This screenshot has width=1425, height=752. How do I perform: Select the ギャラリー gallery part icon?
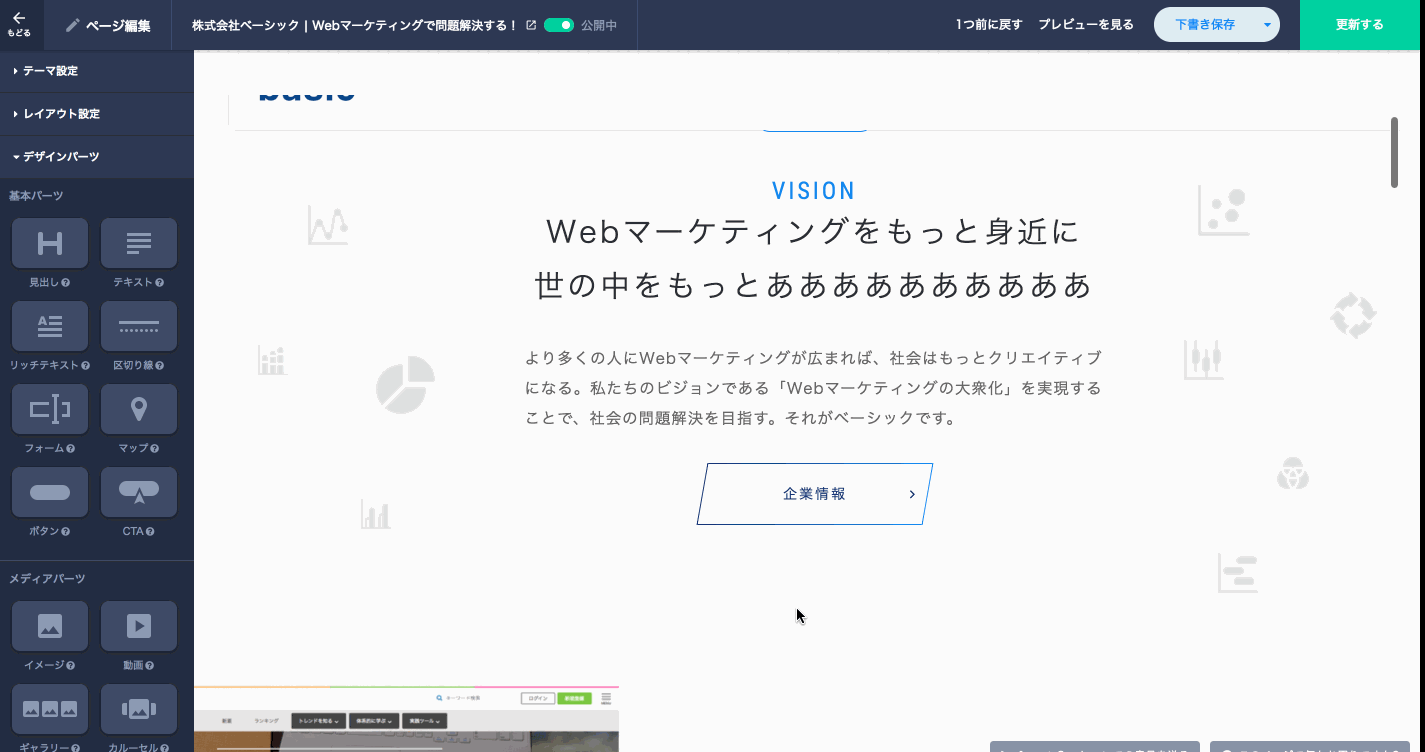pos(50,709)
